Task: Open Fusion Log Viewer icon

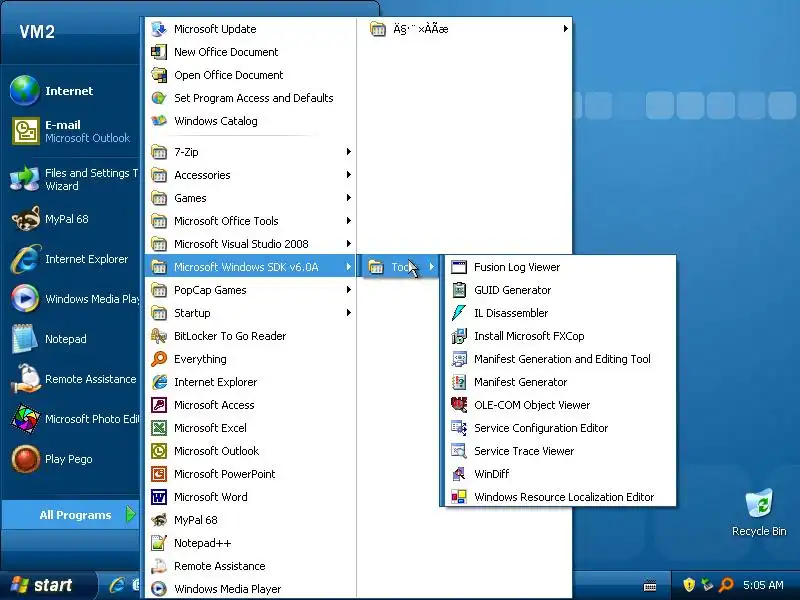Action: coord(459,267)
